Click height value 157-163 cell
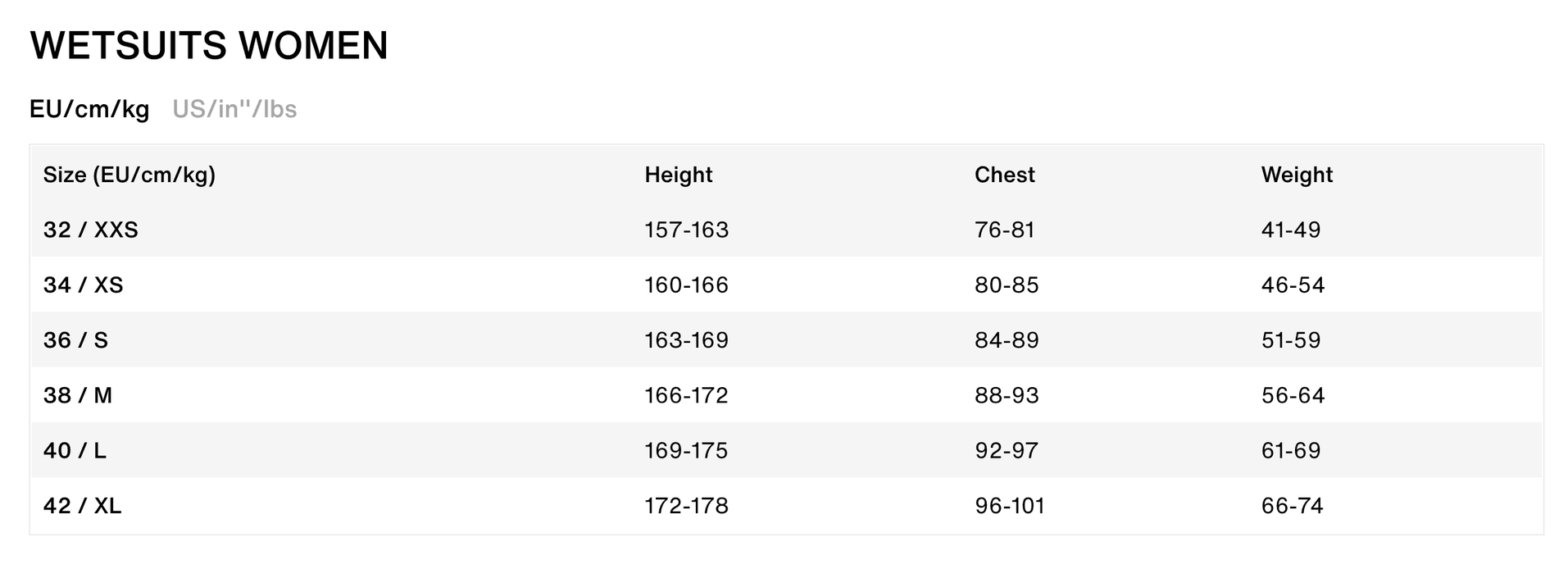 click(x=686, y=230)
